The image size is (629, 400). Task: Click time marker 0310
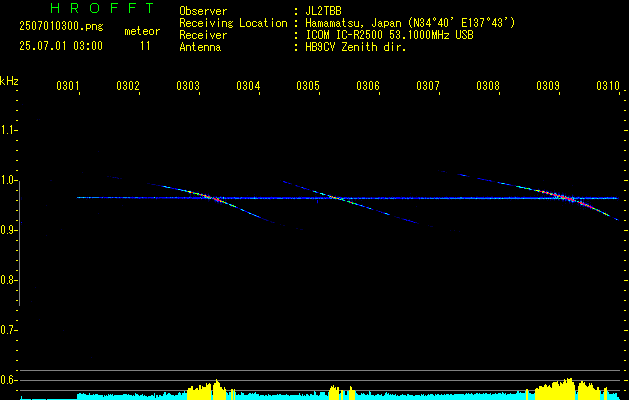[x=608, y=86]
